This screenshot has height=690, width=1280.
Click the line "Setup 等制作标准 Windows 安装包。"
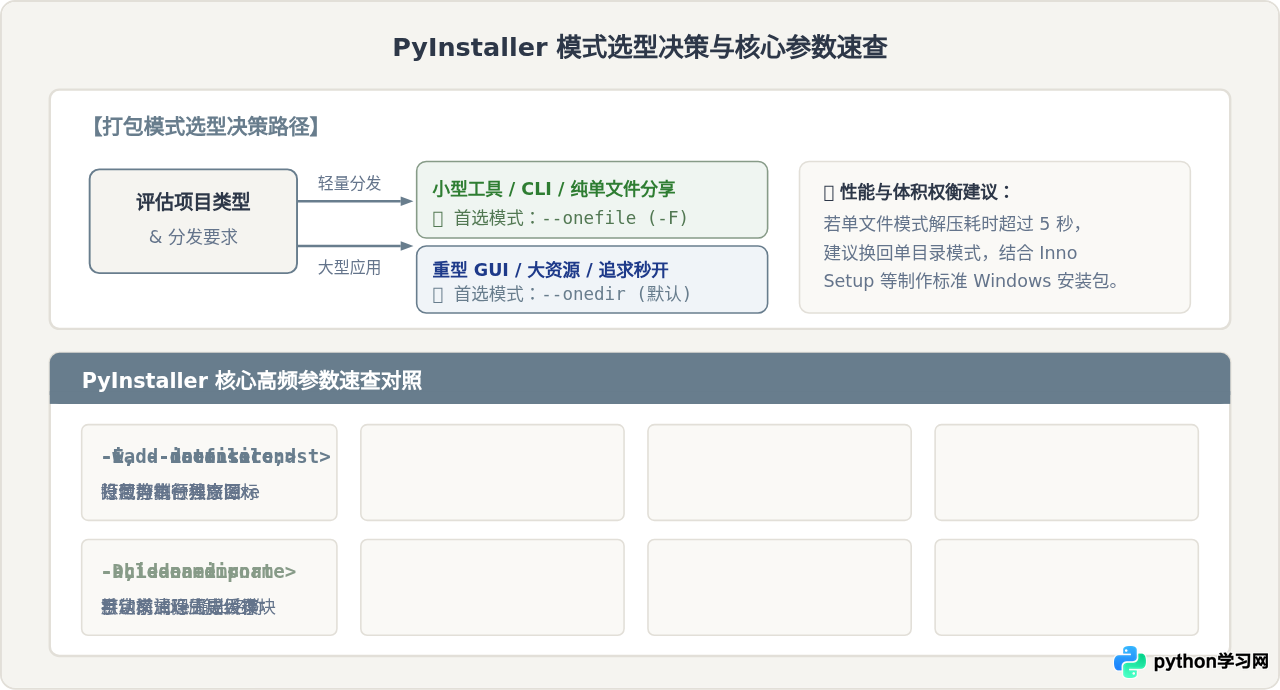click(x=972, y=281)
